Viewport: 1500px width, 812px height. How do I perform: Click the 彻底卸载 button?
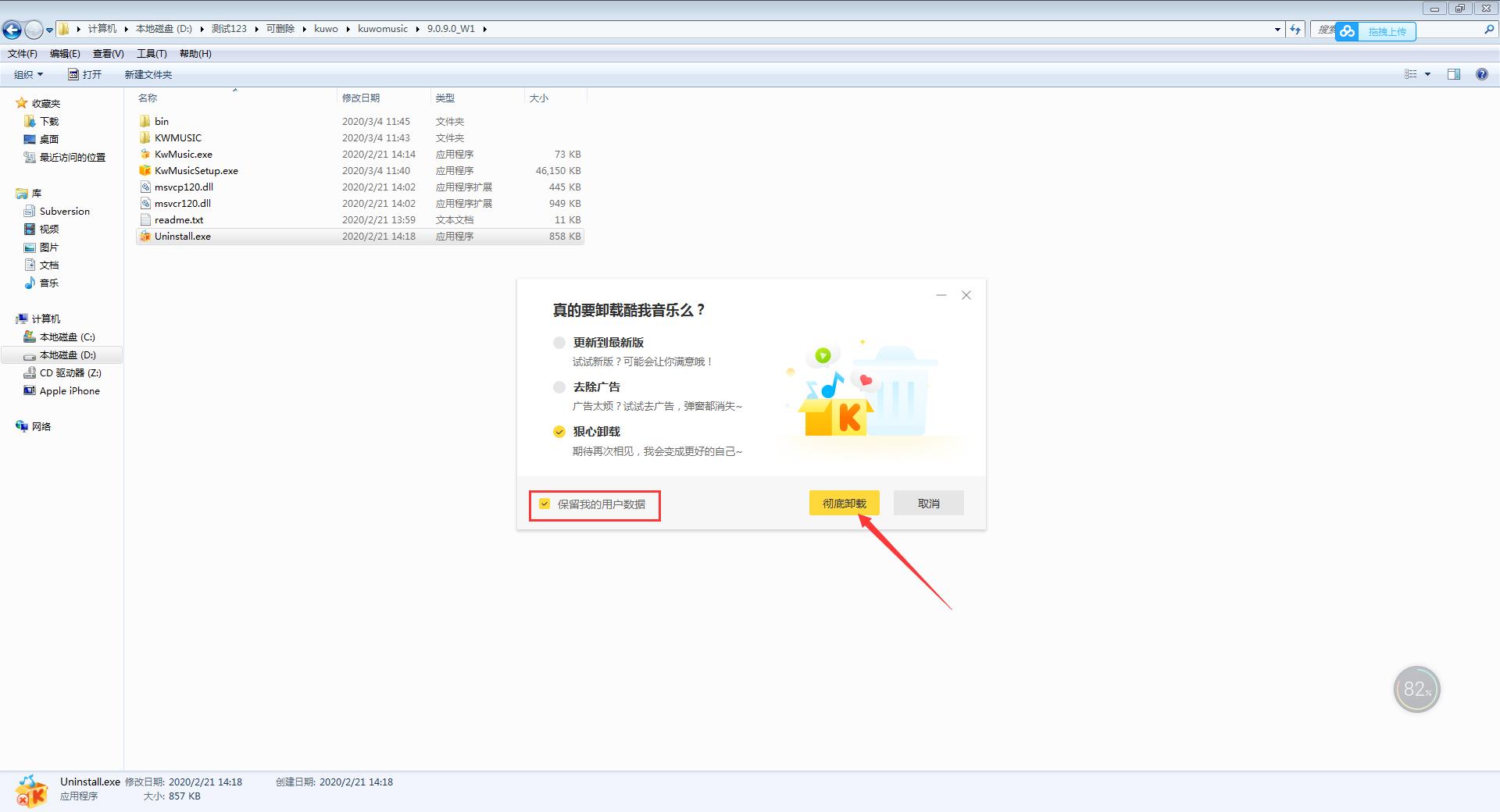pyautogui.click(x=844, y=504)
